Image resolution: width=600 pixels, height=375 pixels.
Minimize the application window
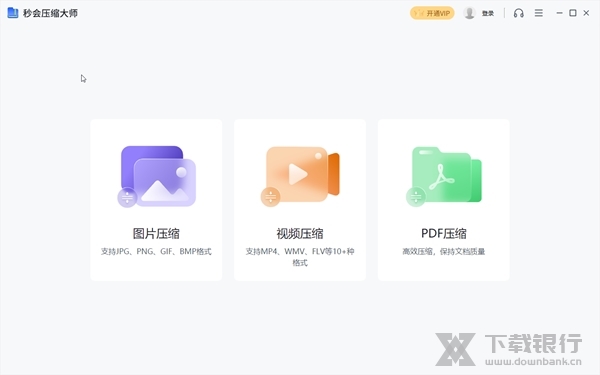[559, 13]
